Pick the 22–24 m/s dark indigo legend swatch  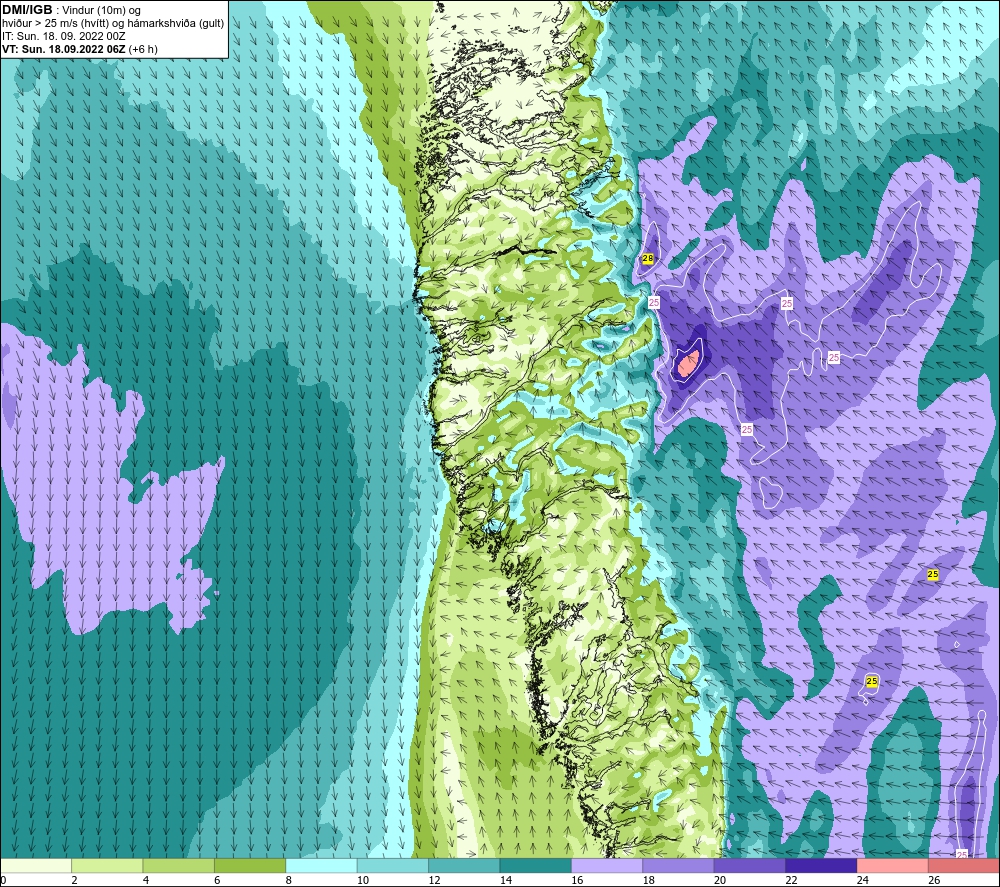click(821, 865)
